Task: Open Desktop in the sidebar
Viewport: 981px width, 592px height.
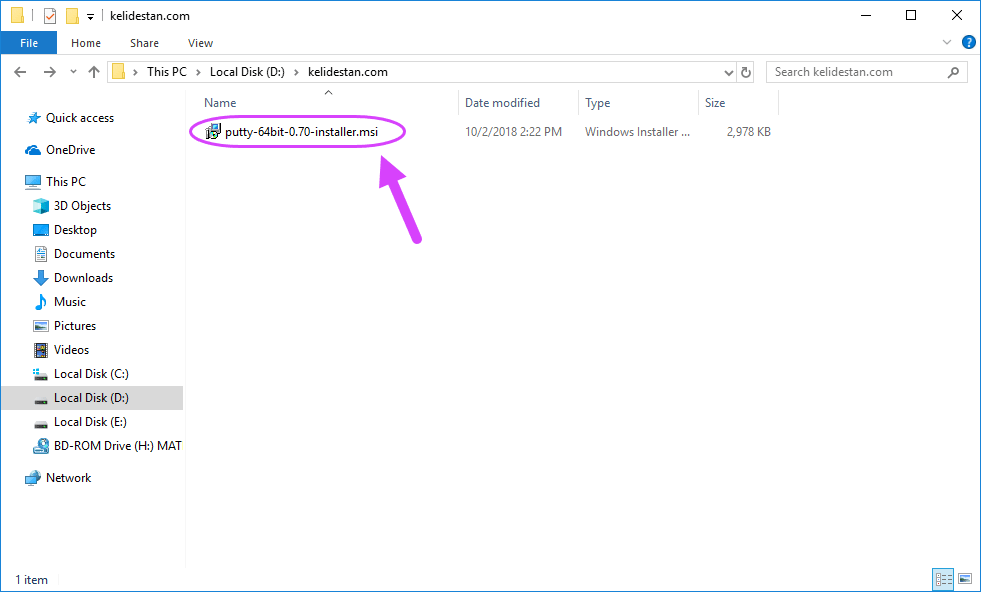Action: [75, 230]
